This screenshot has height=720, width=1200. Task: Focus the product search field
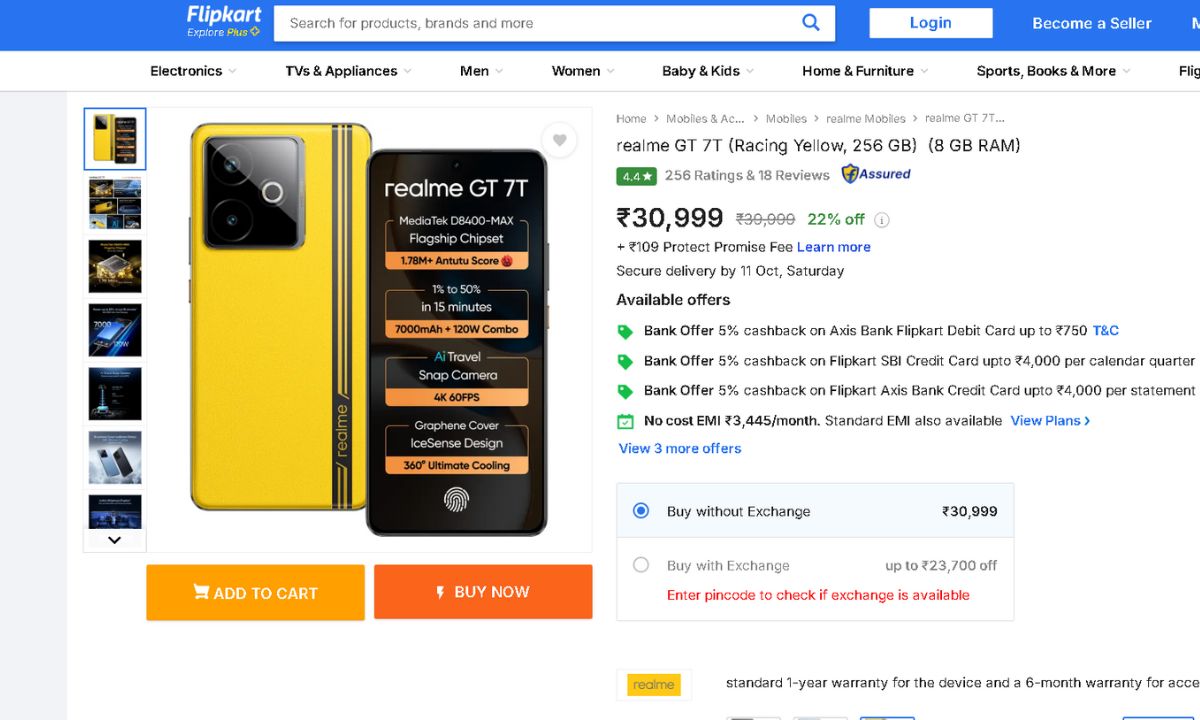540,23
